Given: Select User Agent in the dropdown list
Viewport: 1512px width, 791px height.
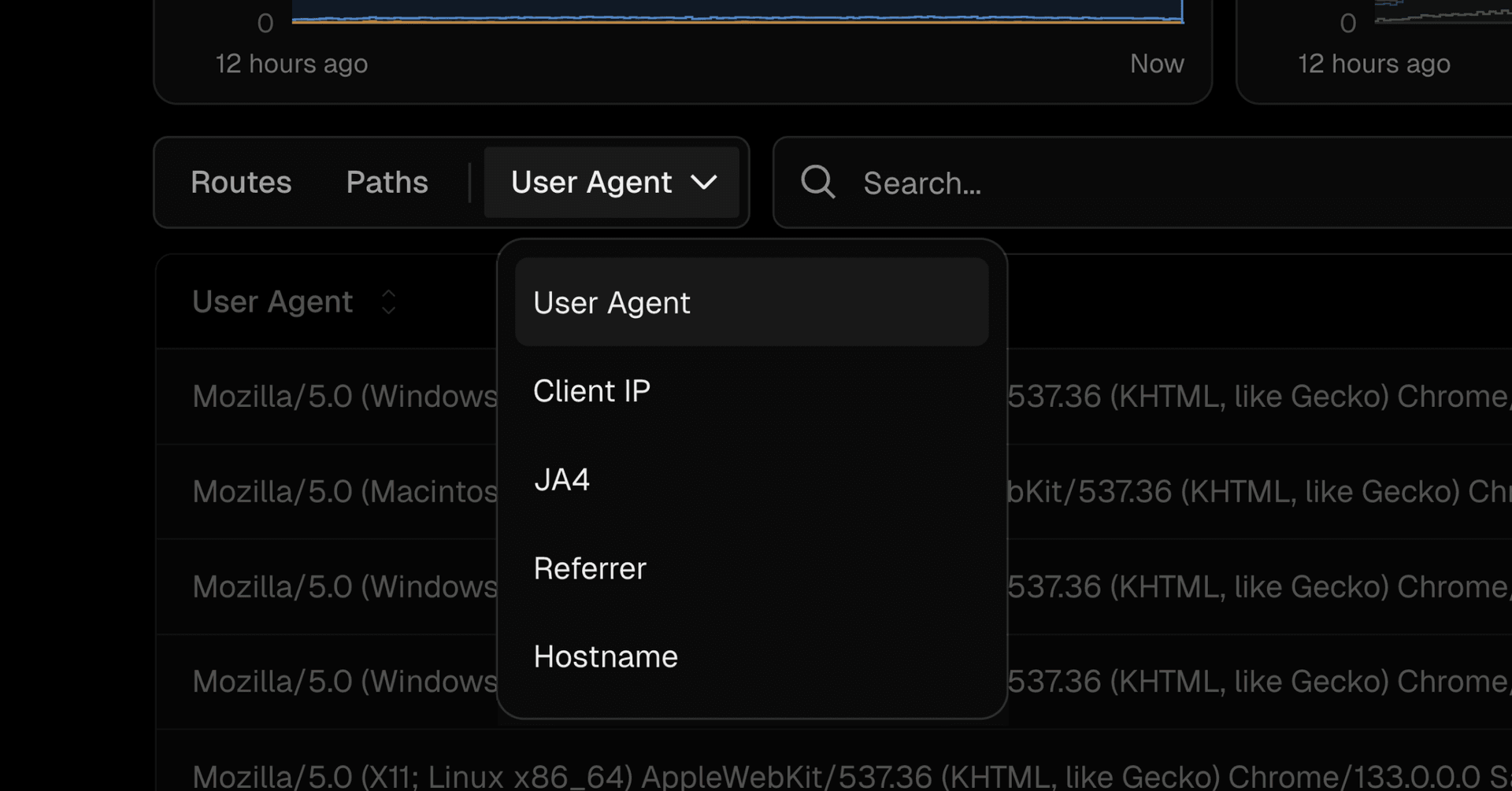Looking at the screenshot, I should (611, 303).
